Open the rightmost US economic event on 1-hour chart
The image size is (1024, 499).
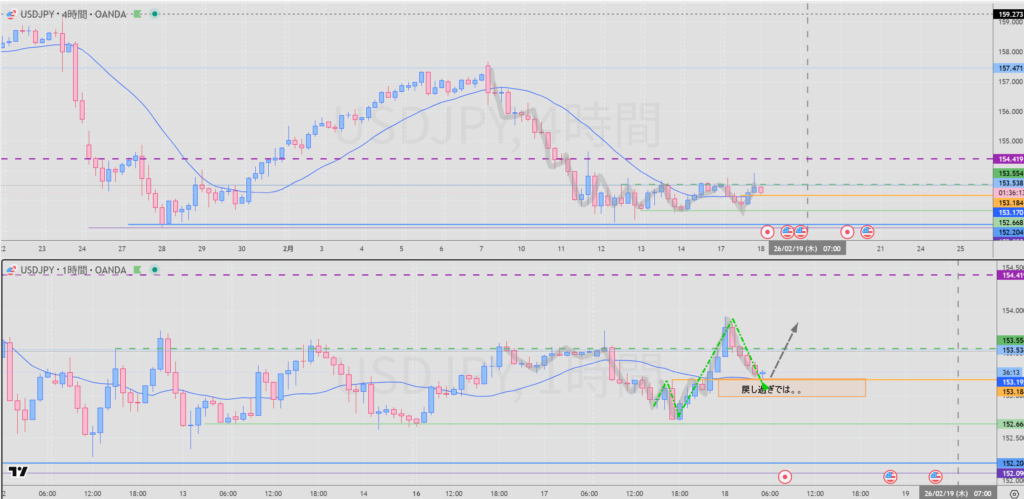937,477
